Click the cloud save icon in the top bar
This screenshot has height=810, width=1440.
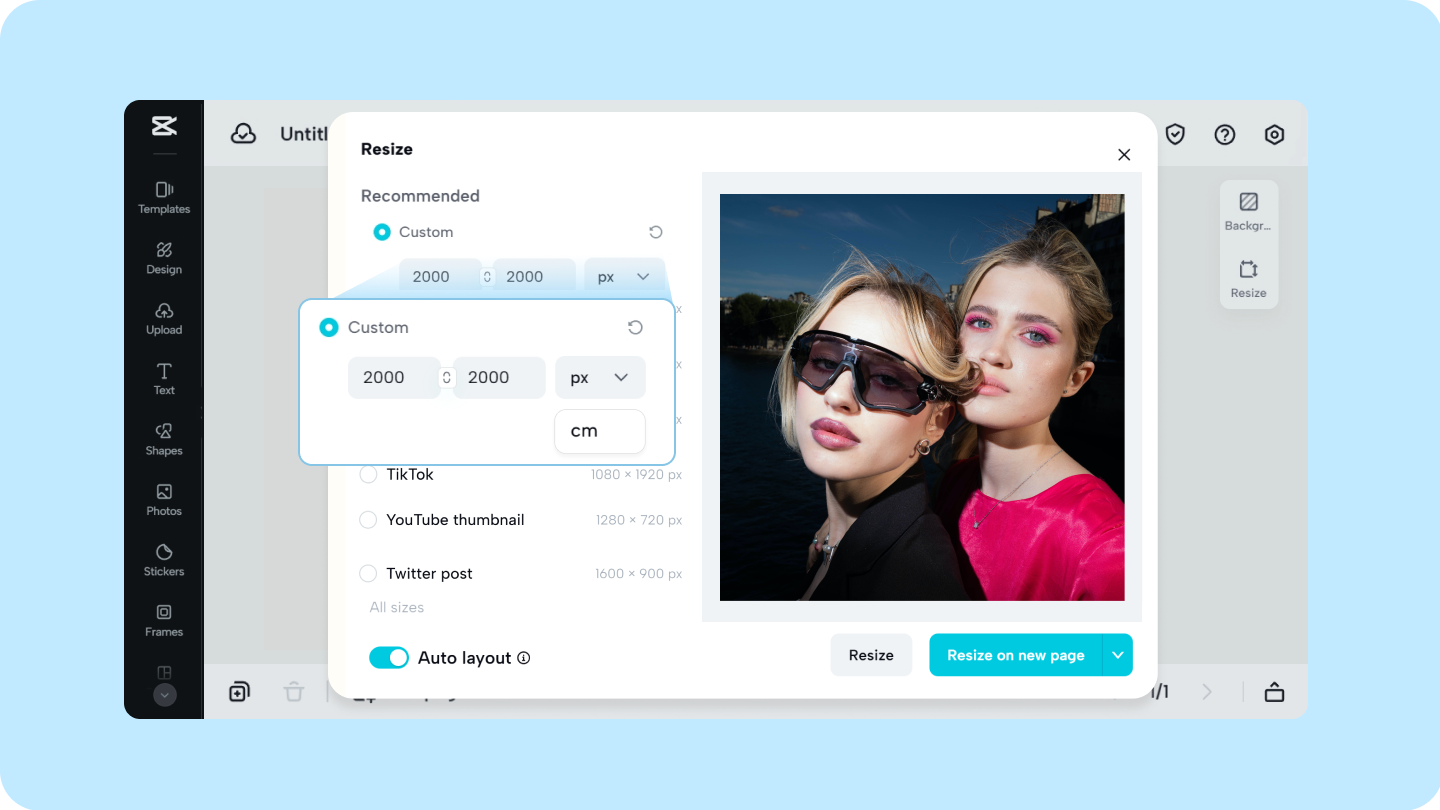click(x=244, y=134)
